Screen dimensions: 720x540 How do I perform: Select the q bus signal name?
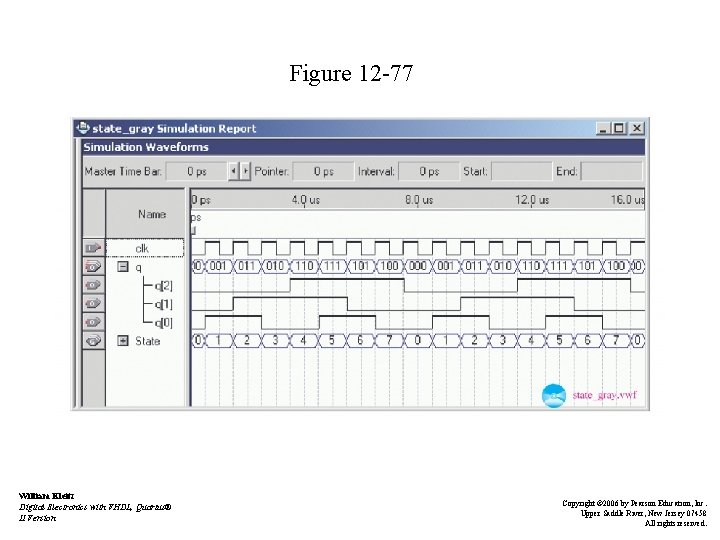coord(139,268)
